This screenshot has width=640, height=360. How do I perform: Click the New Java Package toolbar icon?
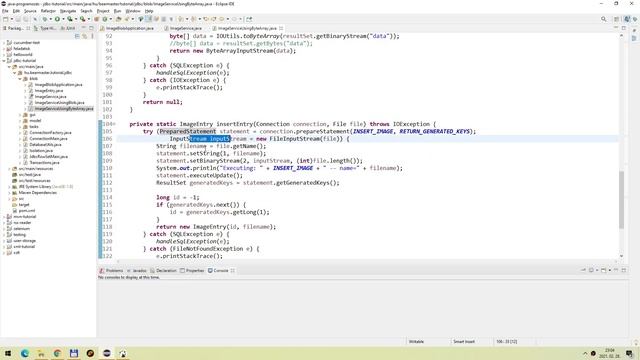coord(97,19)
